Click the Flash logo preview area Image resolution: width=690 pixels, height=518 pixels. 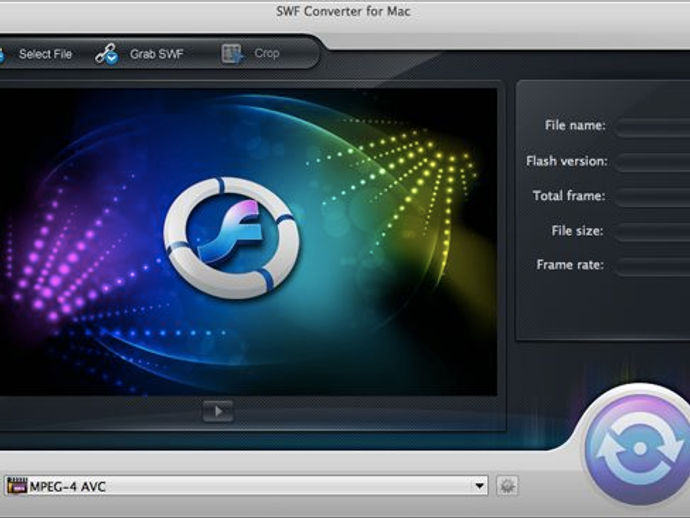[248, 242]
